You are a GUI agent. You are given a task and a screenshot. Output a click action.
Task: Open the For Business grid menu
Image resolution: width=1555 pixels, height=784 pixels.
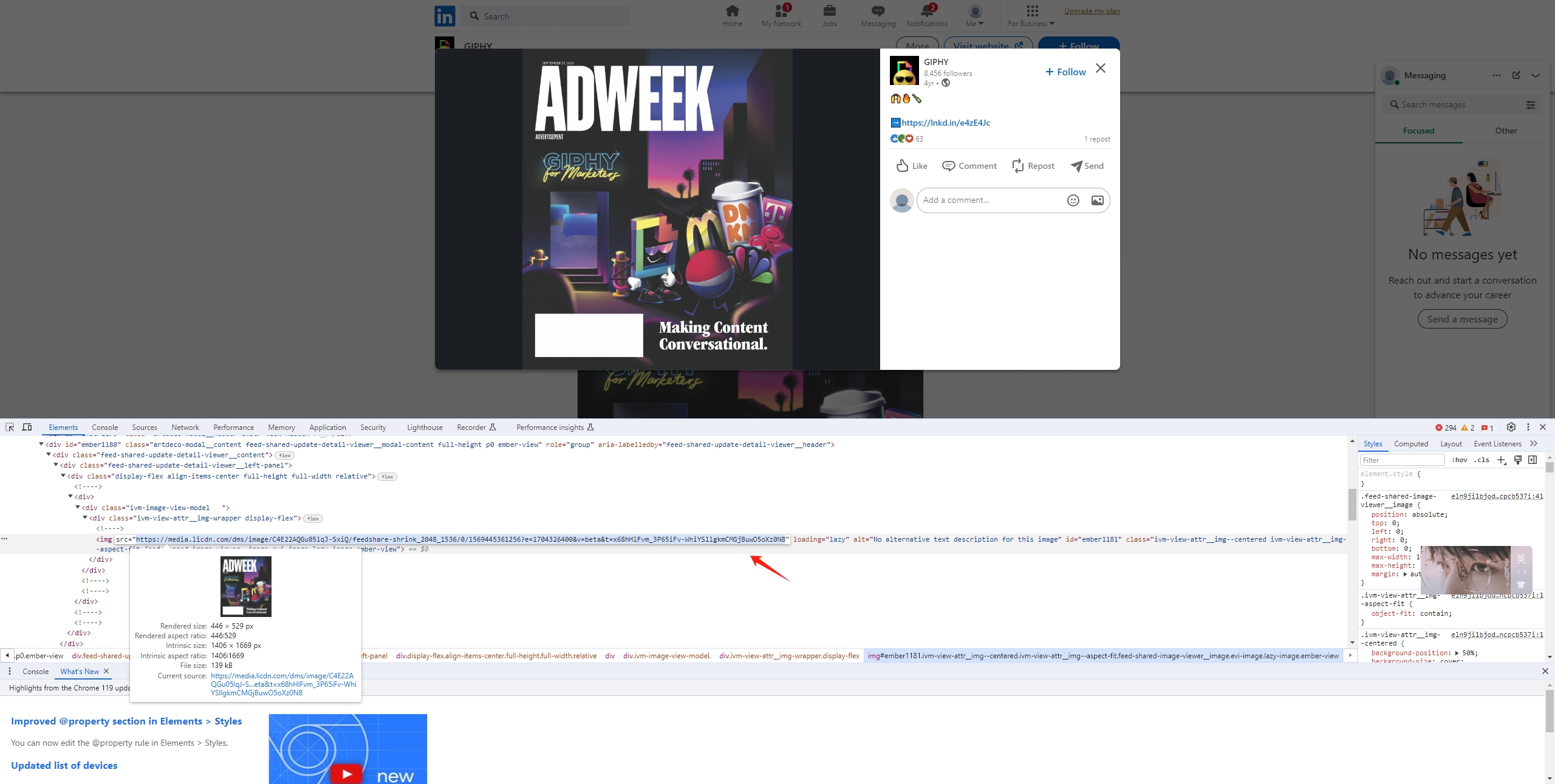click(1031, 16)
